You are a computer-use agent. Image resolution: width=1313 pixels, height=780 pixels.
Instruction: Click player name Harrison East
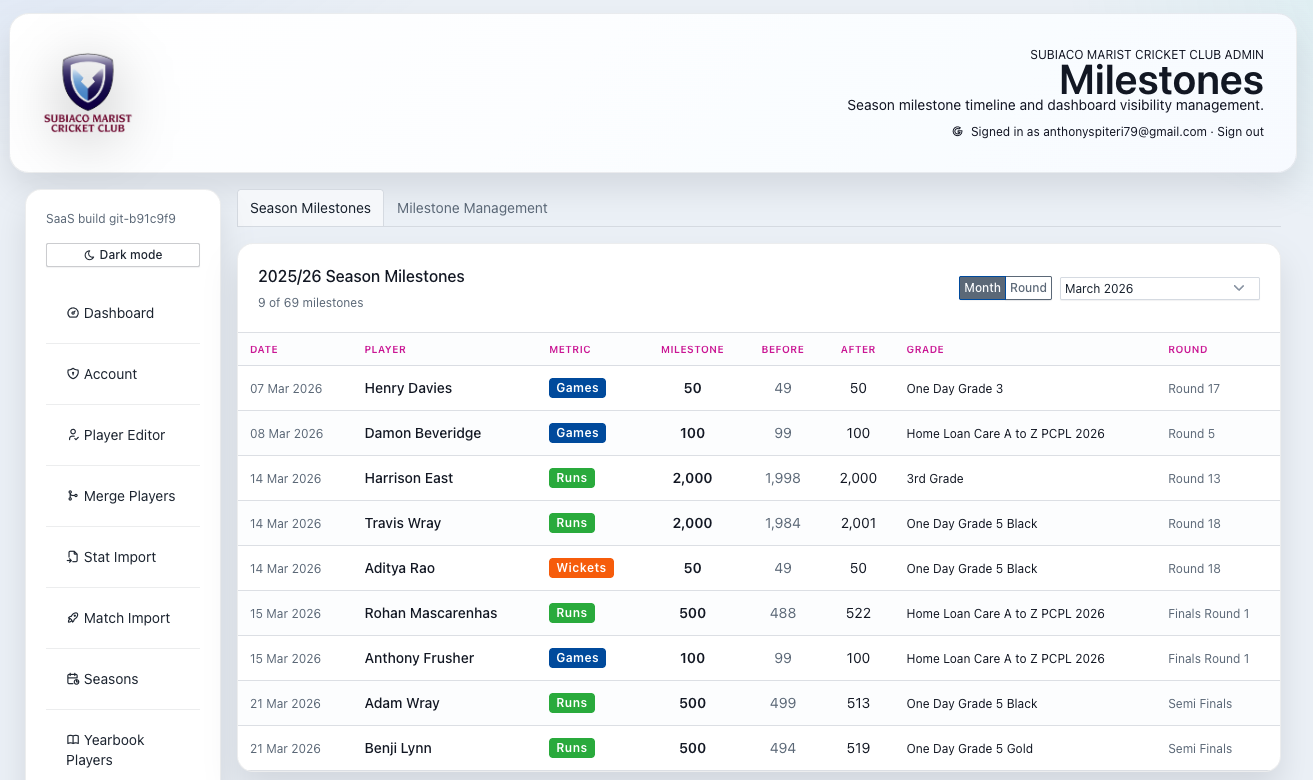[x=409, y=478]
